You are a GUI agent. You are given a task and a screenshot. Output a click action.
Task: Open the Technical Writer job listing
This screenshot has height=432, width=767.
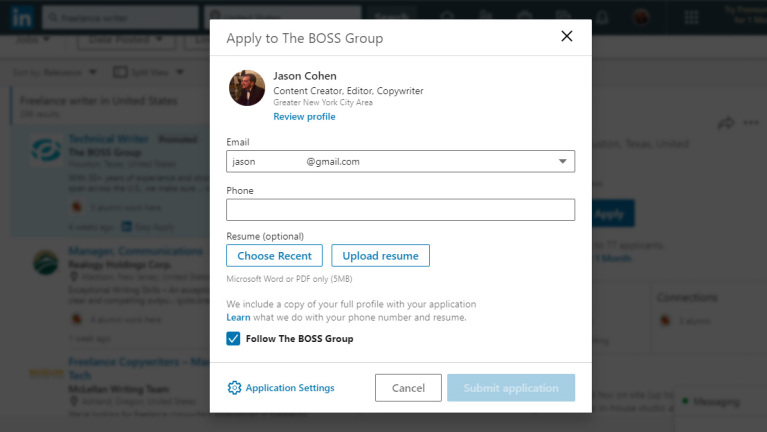tap(109, 139)
